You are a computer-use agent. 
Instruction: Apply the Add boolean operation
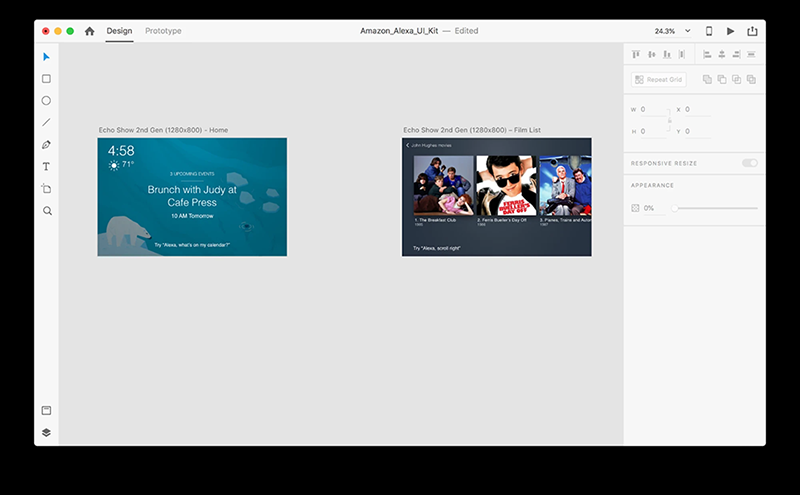[x=707, y=79]
